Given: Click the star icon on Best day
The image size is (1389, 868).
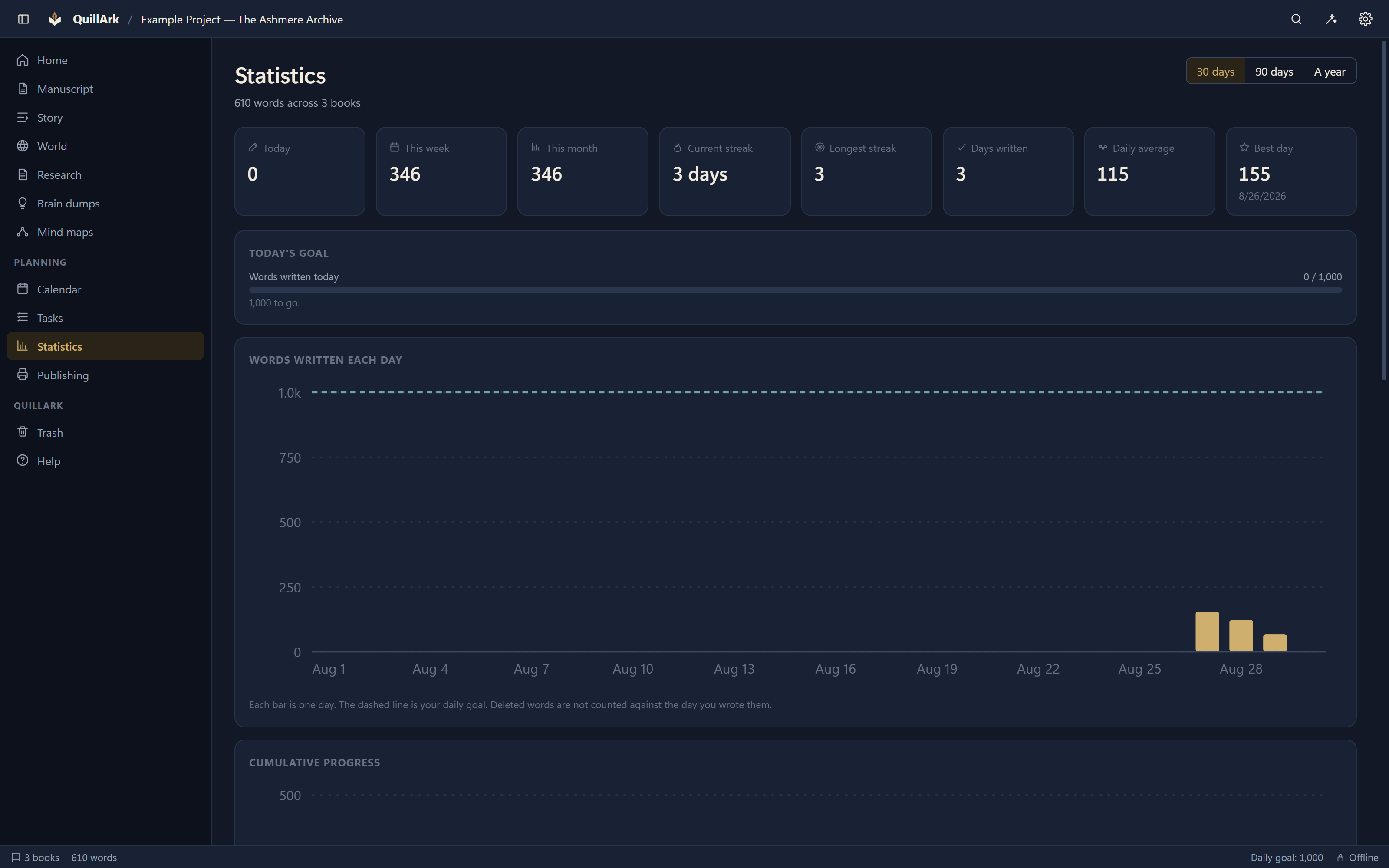Looking at the screenshot, I should click(1244, 148).
